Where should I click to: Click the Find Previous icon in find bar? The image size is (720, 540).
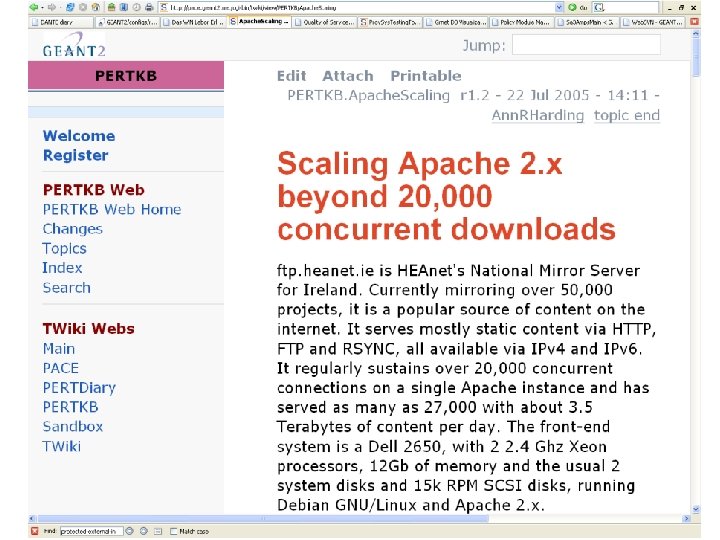pos(144,531)
